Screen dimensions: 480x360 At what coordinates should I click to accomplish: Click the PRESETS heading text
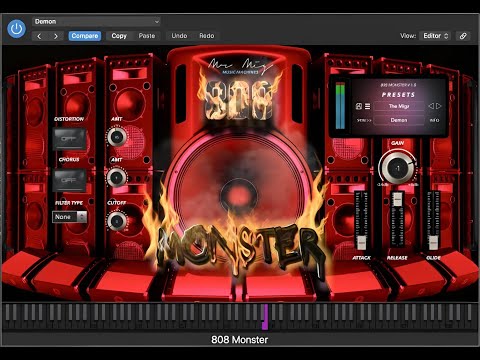click(x=398, y=95)
